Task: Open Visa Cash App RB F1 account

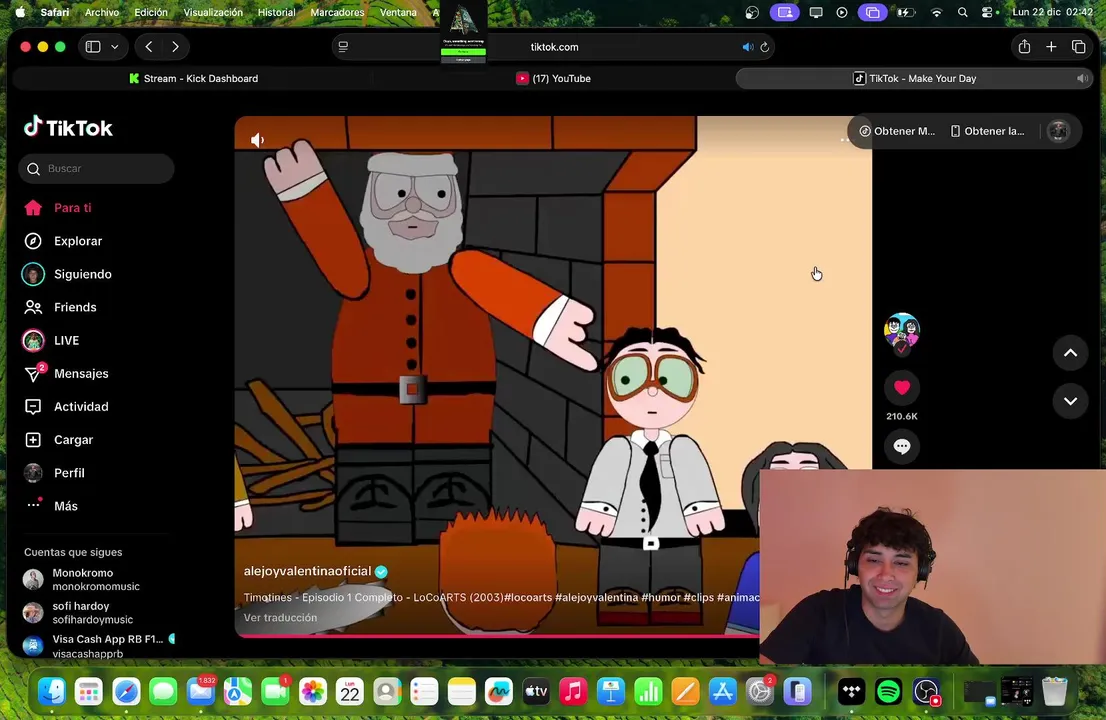Action: pos(99,645)
